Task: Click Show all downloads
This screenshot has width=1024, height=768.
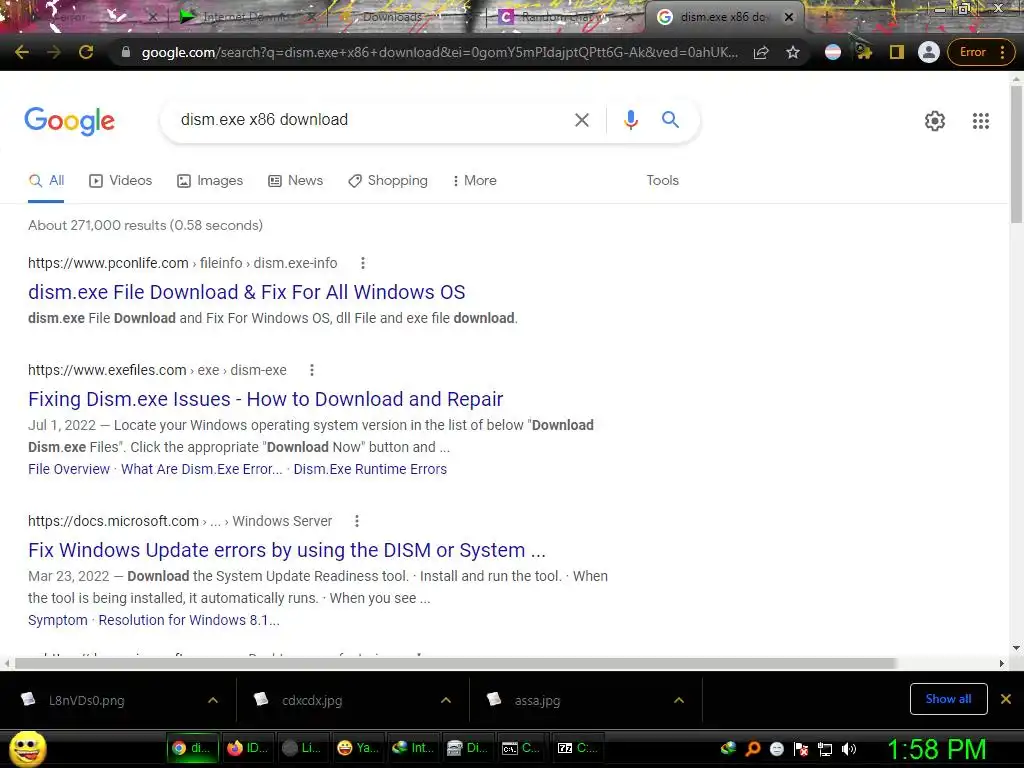Action: click(948, 699)
